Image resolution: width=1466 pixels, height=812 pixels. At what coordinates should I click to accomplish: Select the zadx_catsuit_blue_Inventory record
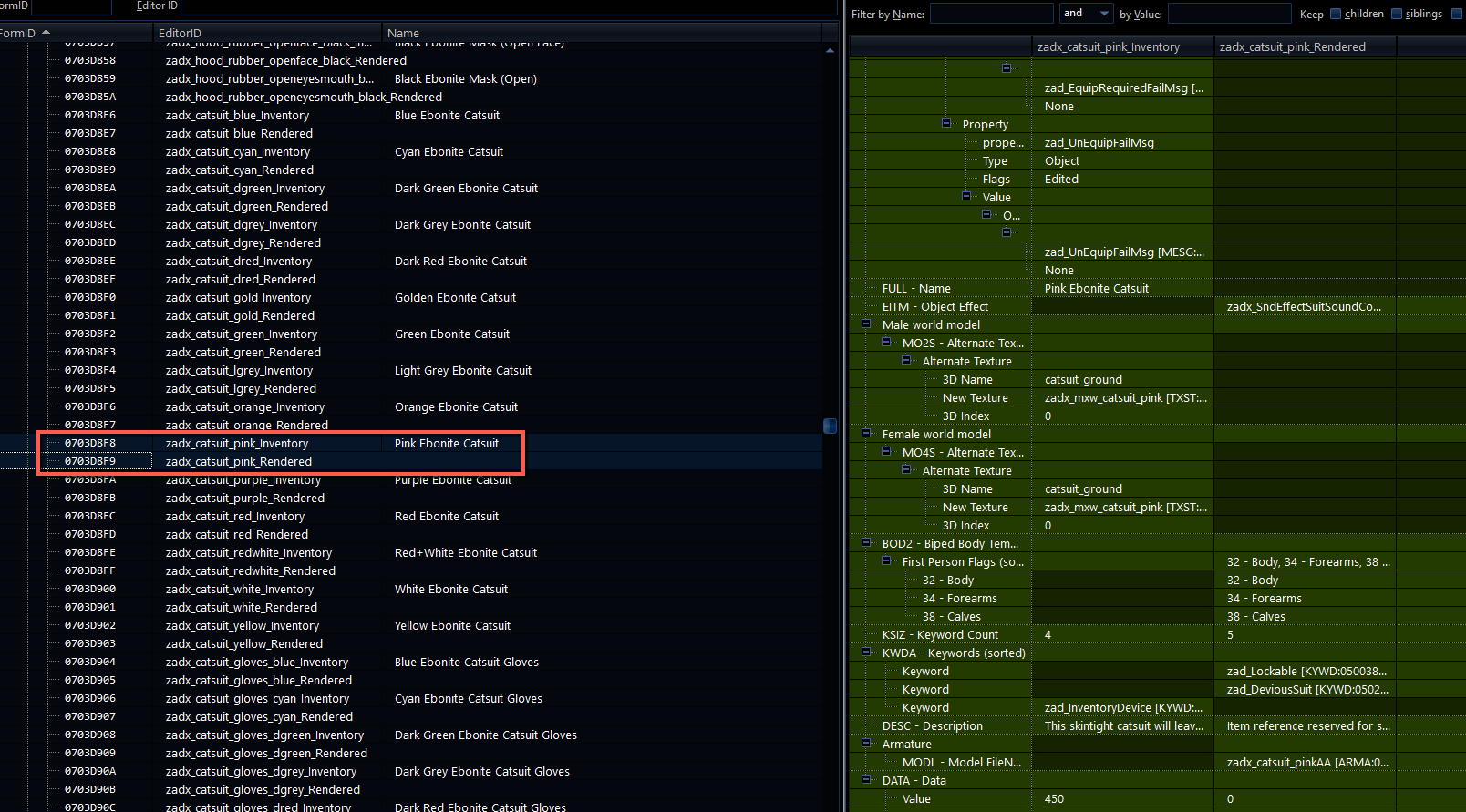tap(410, 115)
